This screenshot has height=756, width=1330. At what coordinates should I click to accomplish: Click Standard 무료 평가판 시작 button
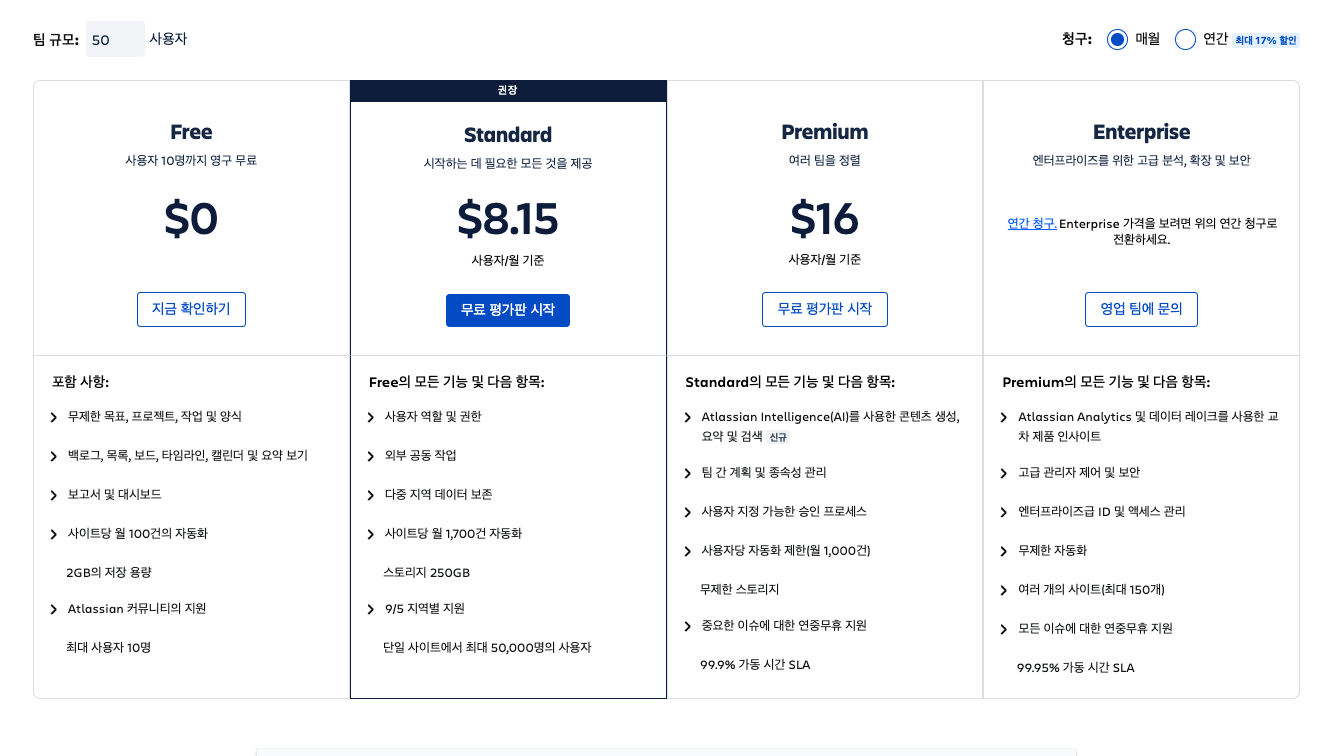click(x=508, y=310)
